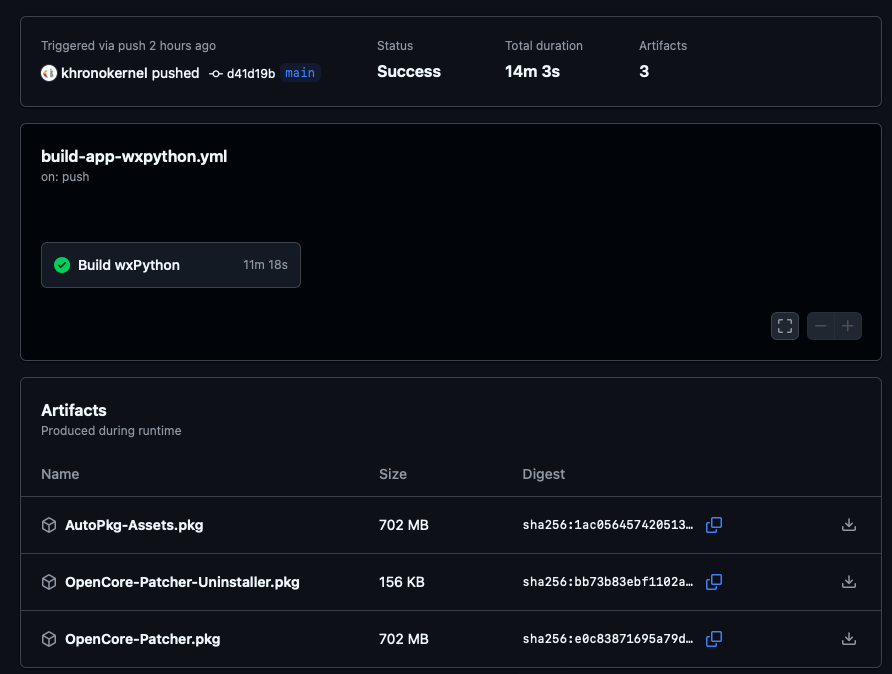
Task: Click the commit icon before d41d19b
Action: [216, 74]
